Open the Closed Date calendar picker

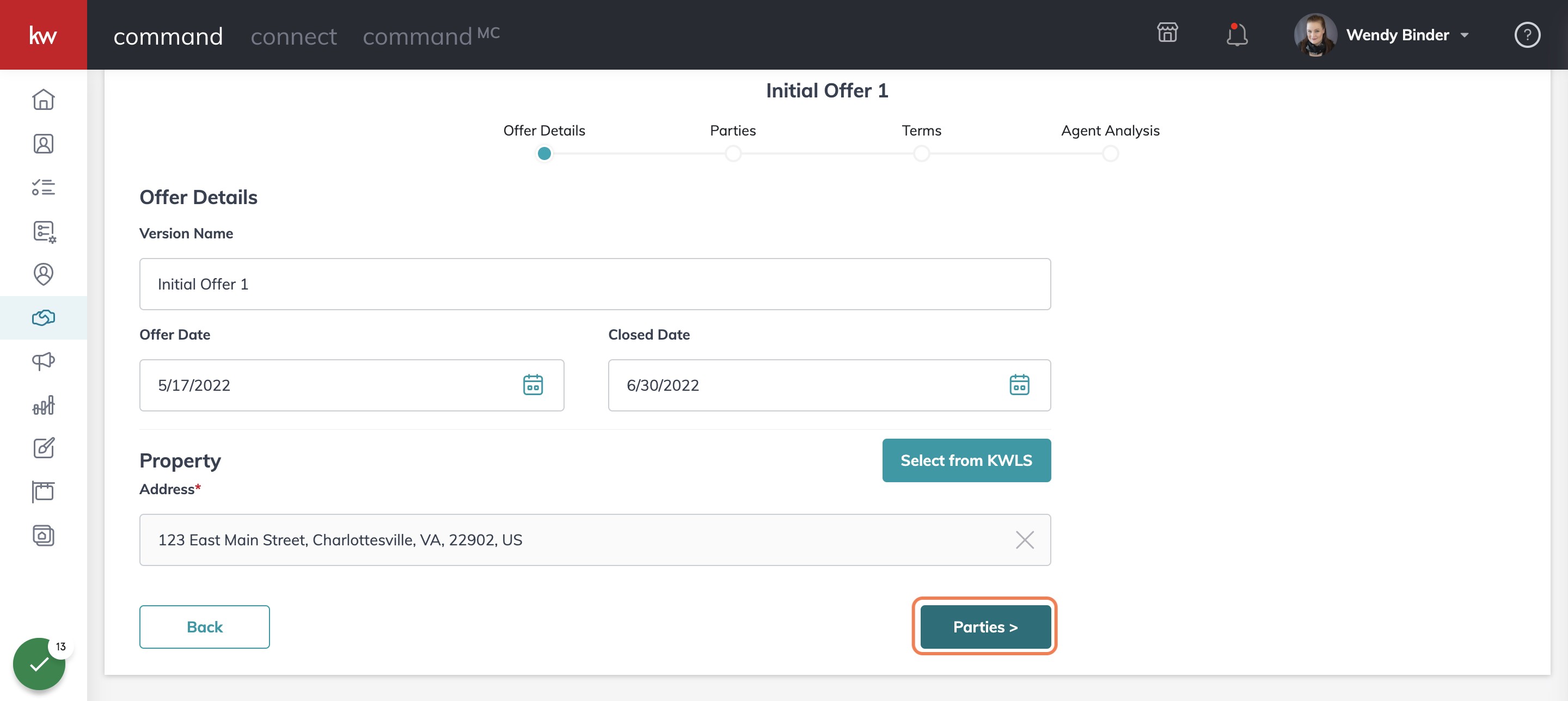[1019, 385]
